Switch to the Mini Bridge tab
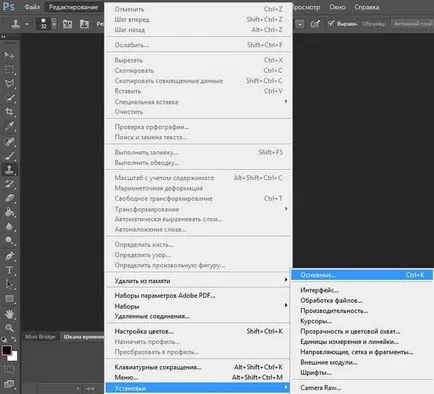This screenshot has height=394, width=434. (40, 337)
